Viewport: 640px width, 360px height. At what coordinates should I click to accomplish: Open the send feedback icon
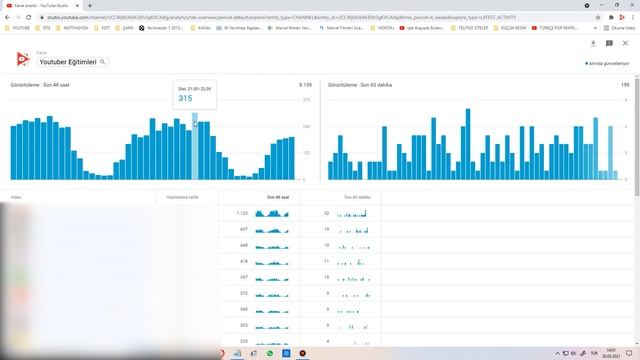click(609, 43)
